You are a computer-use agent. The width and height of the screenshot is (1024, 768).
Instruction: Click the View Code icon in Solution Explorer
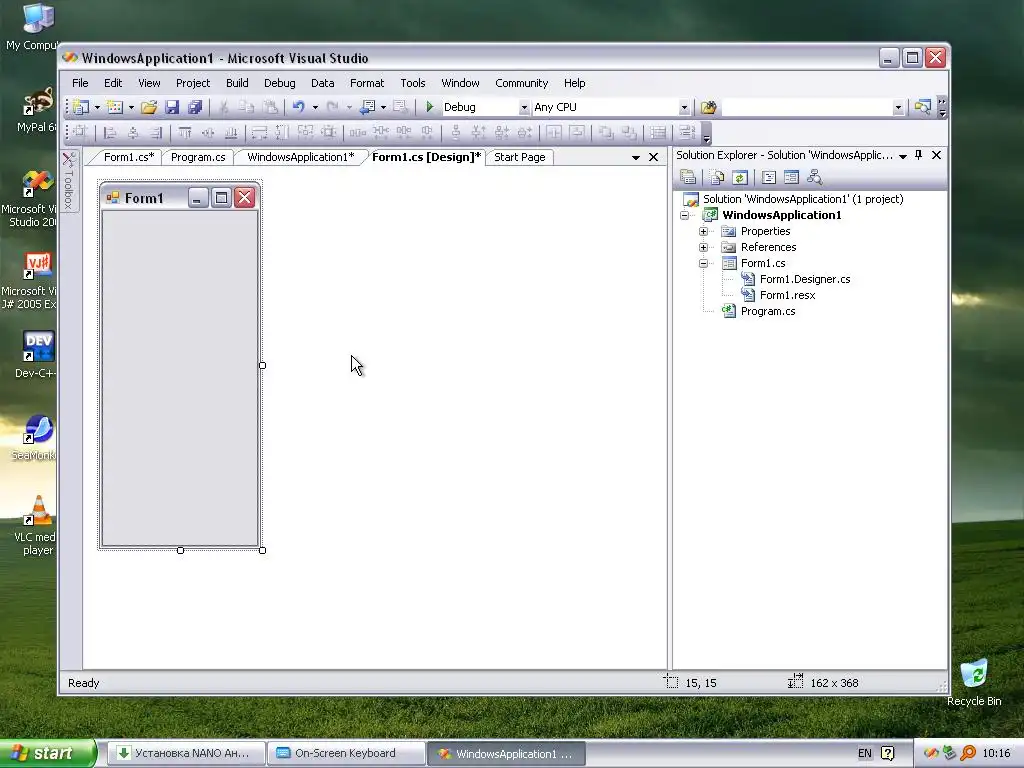pyautogui.click(x=769, y=177)
